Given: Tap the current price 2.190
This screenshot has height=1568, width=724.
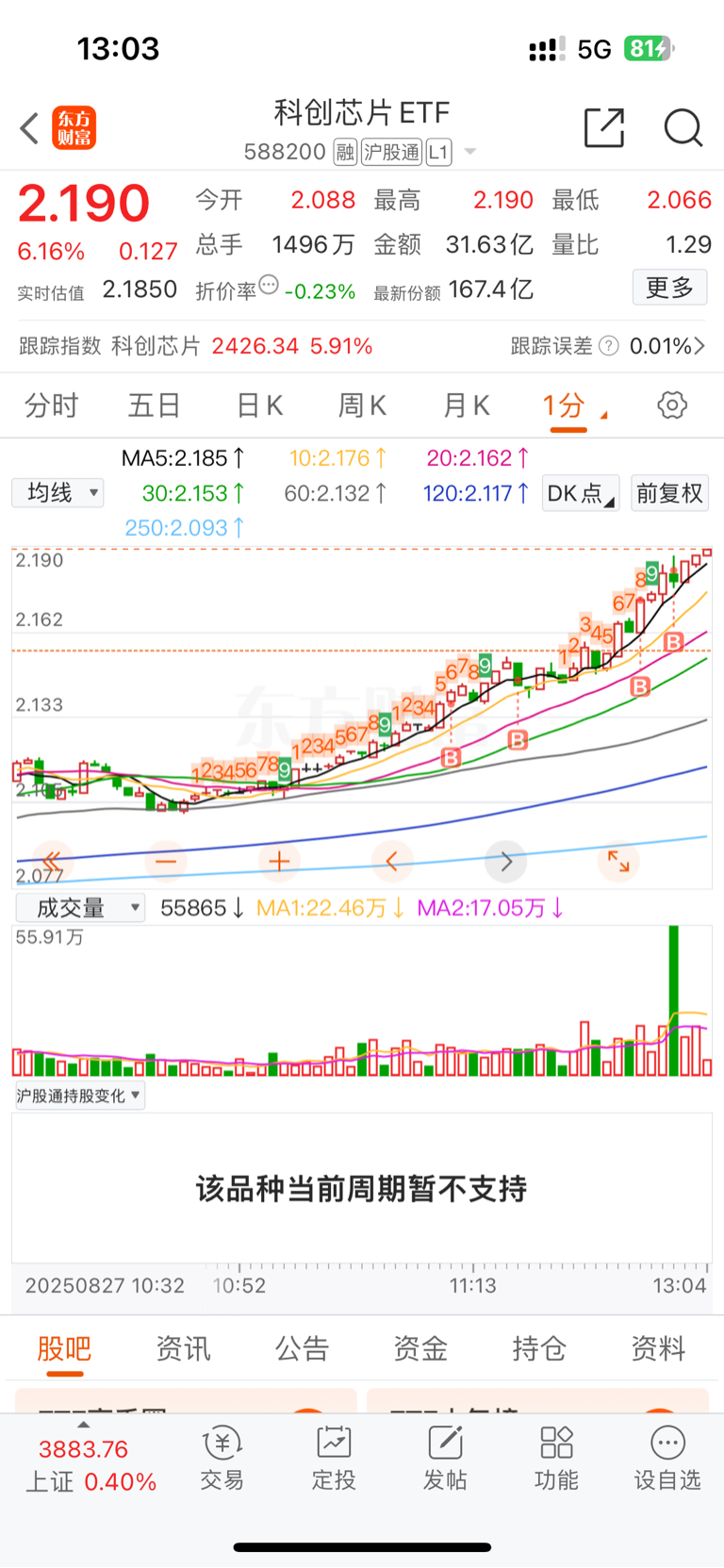Looking at the screenshot, I should pos(84,203).
